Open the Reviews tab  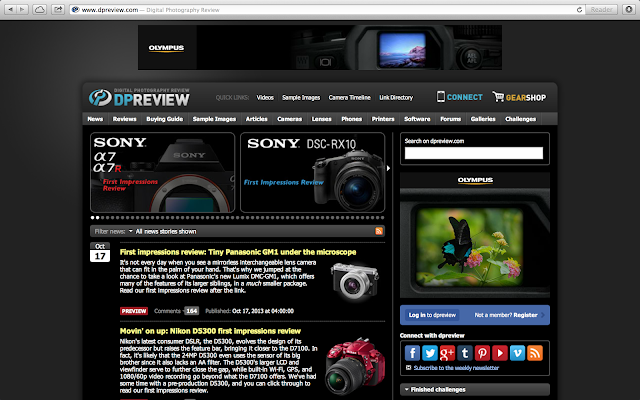pos(124,119)
